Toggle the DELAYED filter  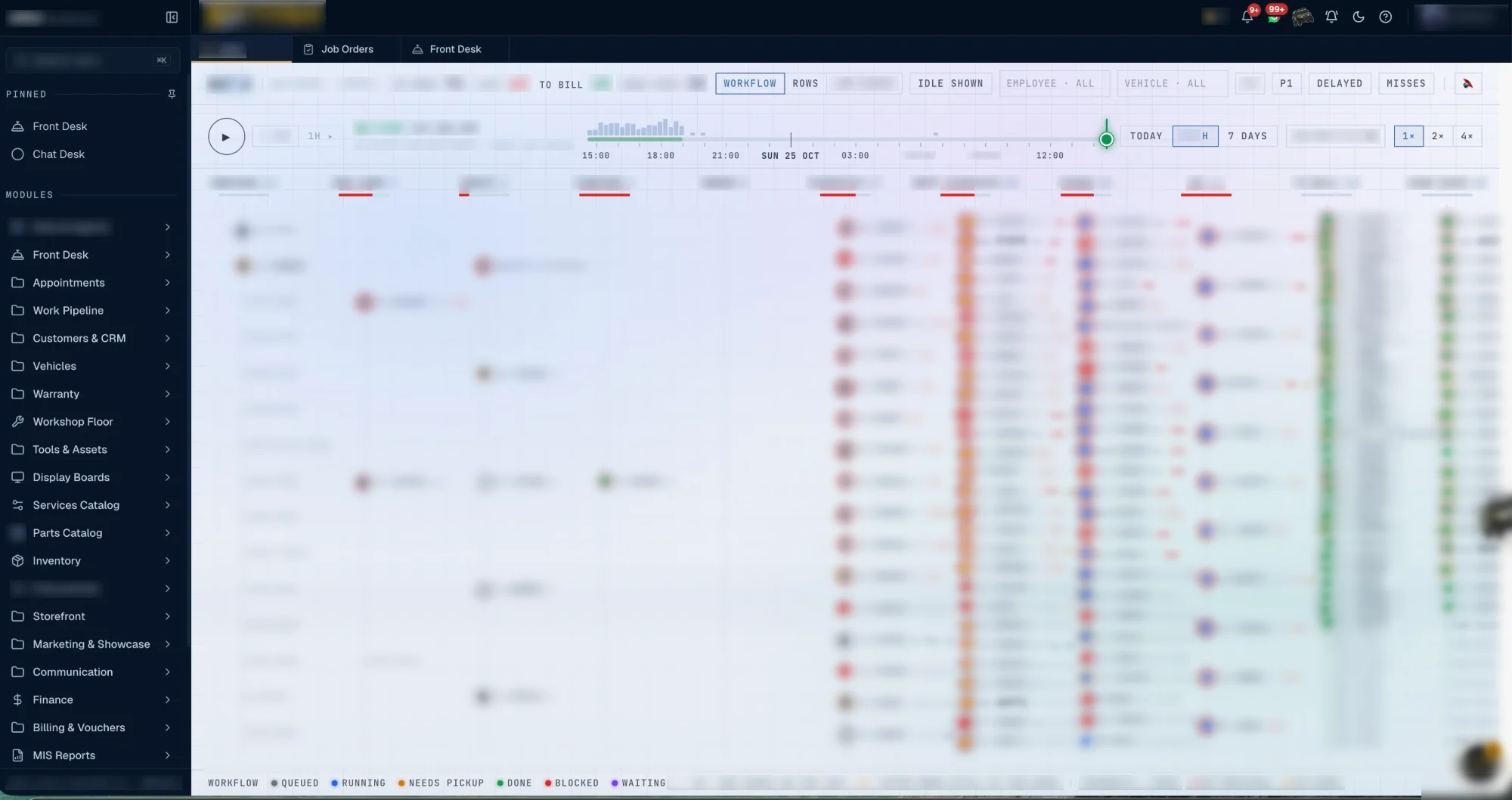tap(1340, 84)
